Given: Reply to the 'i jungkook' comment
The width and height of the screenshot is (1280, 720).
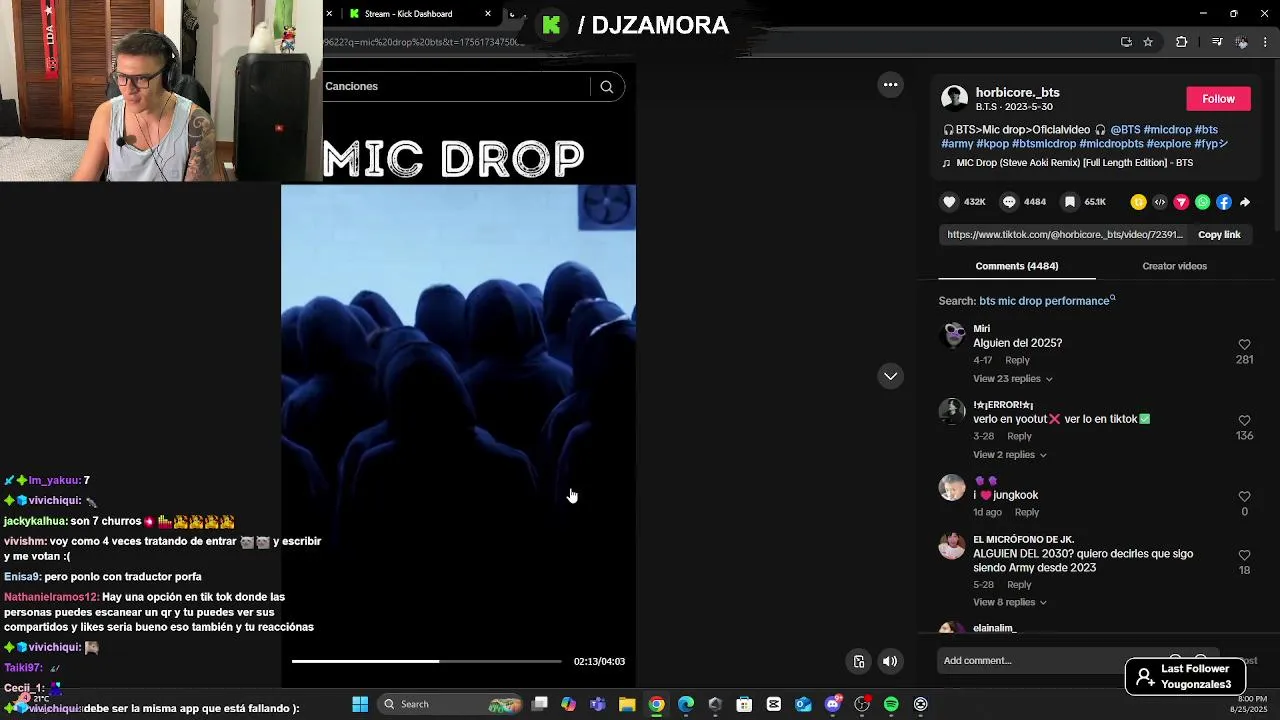Looking at the screenshot, I should click(x=1027, y=512).
